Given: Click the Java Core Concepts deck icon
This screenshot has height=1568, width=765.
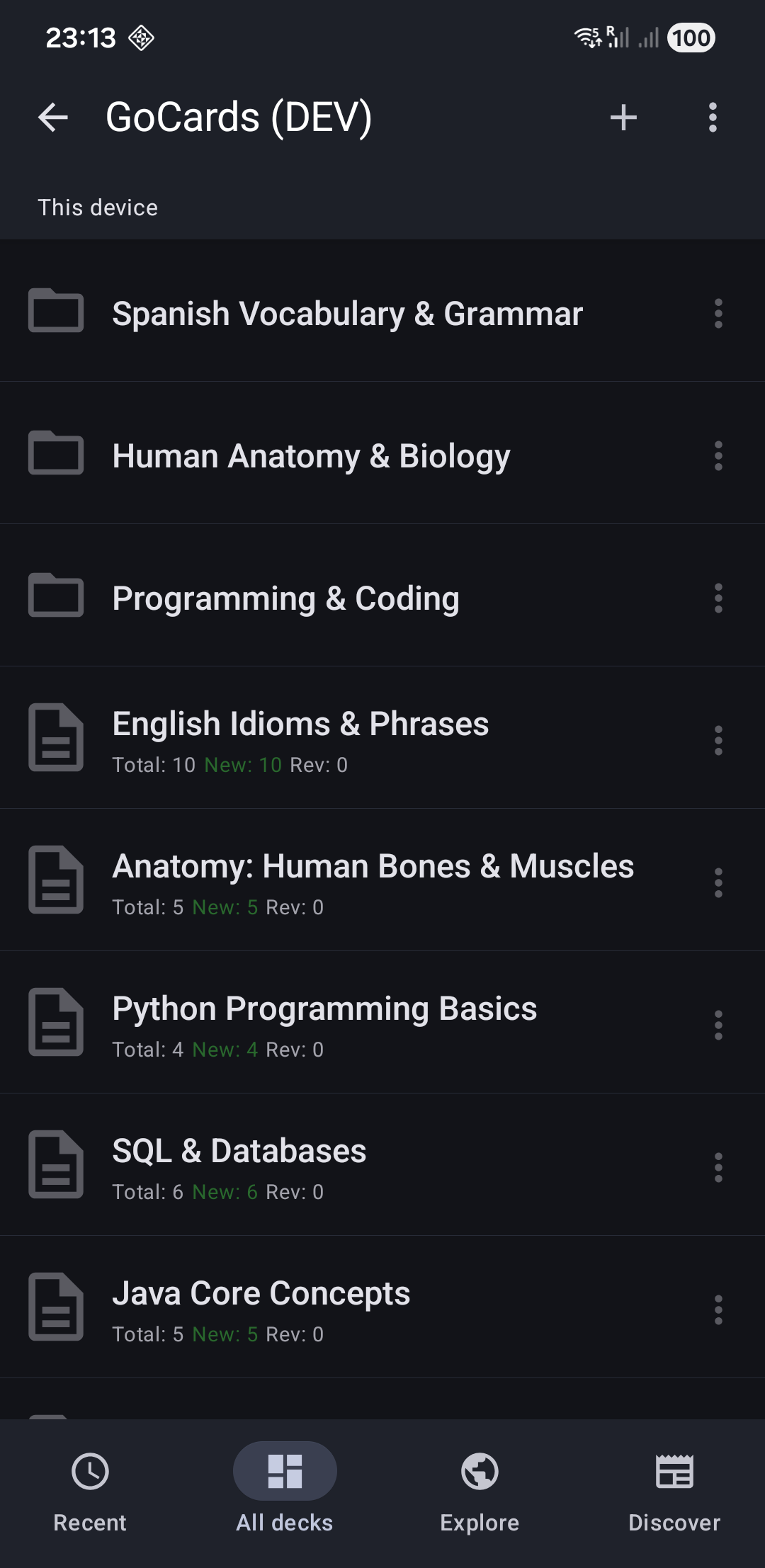Looking at the screenshot, I should click(x=56, y=1307).
